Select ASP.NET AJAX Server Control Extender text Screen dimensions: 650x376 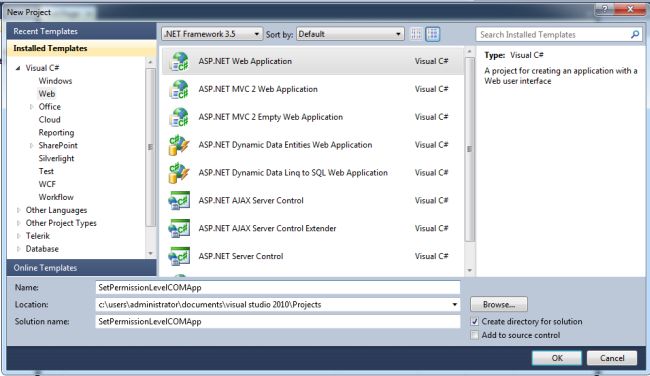pyautogui.click(x=267, y=228)
